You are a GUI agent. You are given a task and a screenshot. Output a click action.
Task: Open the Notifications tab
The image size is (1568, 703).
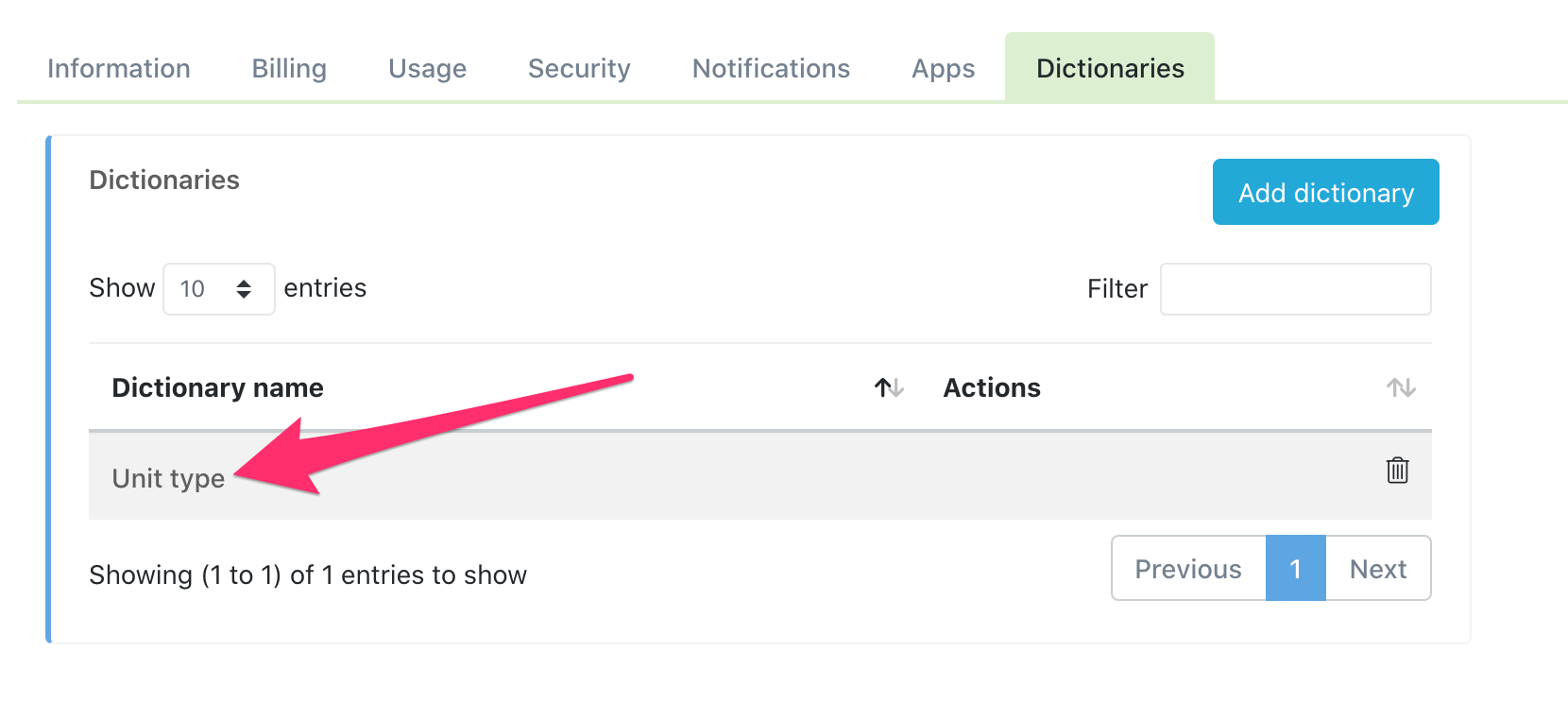click(x=771, y=69)
